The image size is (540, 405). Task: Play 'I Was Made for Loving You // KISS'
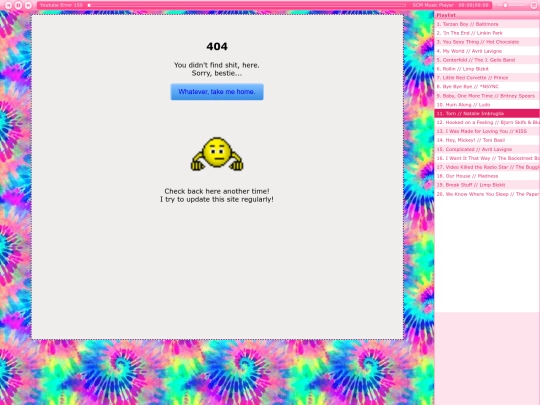[x=487, y=131]
